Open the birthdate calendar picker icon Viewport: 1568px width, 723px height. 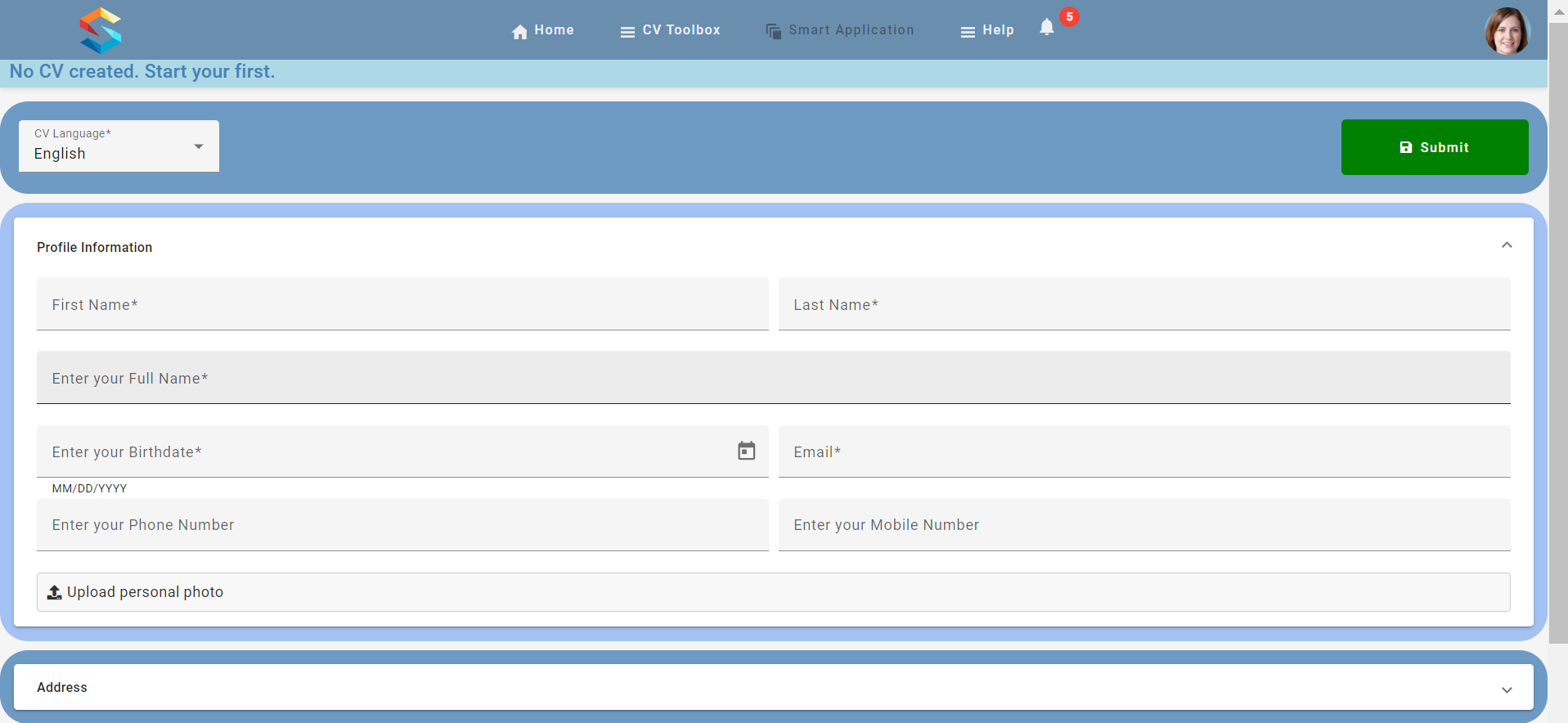click(747, 451)
